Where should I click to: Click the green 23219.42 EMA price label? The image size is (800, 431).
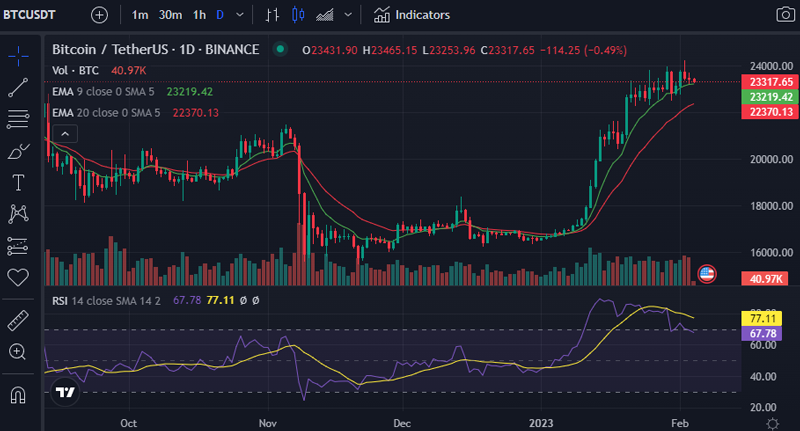tap(770, 97)
